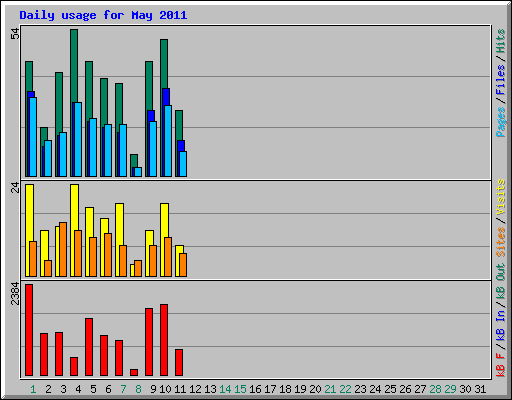Click day 6 on the x-axis
512x400 pixels.
108,389
